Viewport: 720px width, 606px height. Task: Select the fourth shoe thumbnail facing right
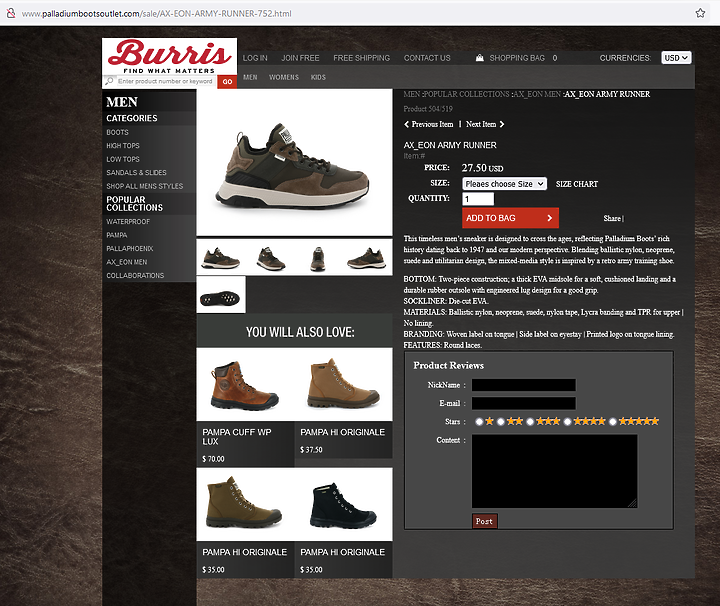[x=367, y=258]
